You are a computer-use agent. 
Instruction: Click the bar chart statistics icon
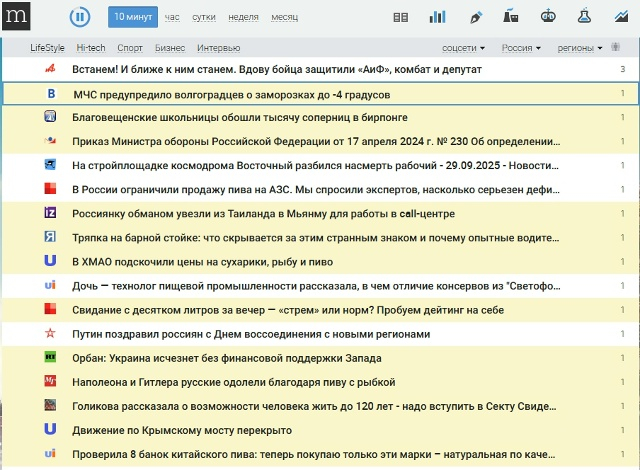437,17
